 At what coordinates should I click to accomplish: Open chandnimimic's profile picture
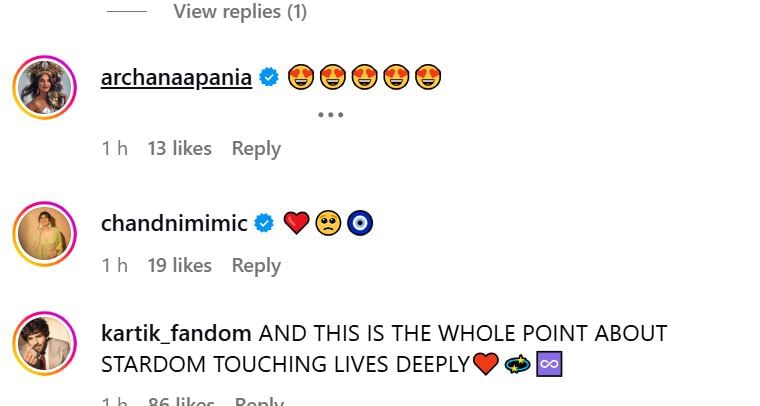pos(45,235)
